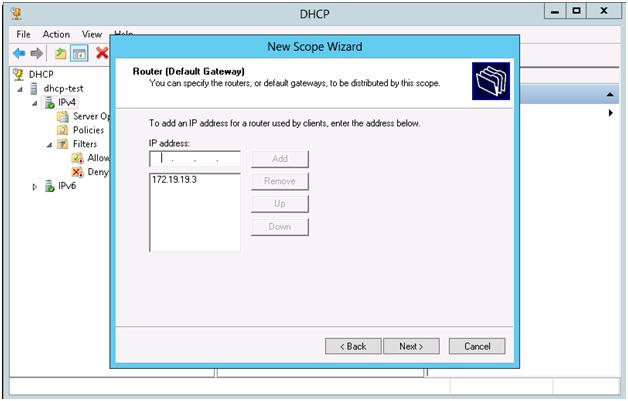Select the Filters tree label
This screenshot has height=401, width=628.
[x=85, y=144]
